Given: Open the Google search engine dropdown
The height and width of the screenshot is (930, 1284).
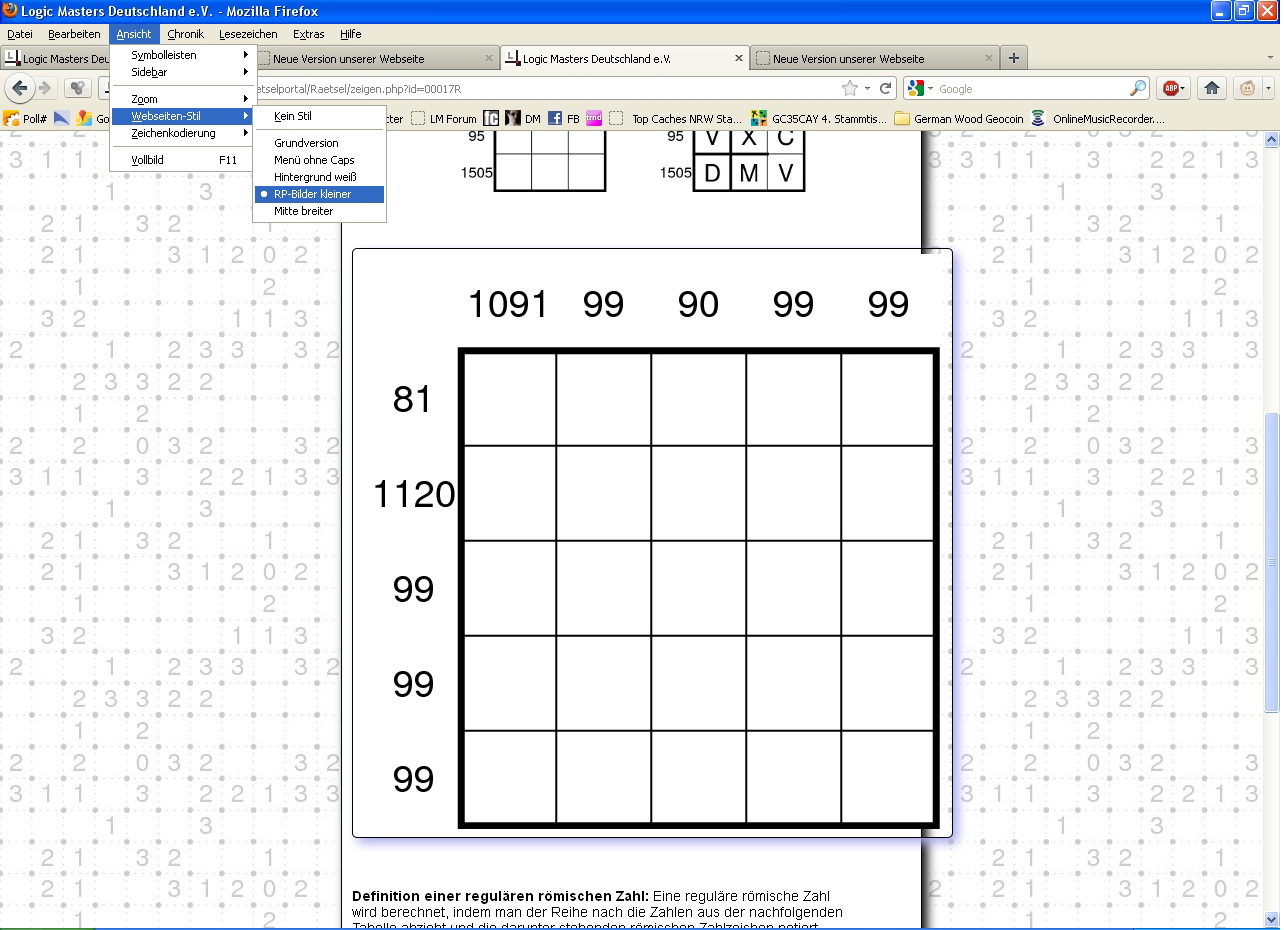Looking at the screenshot, I should pyautogui.click(x=921, y=88).
